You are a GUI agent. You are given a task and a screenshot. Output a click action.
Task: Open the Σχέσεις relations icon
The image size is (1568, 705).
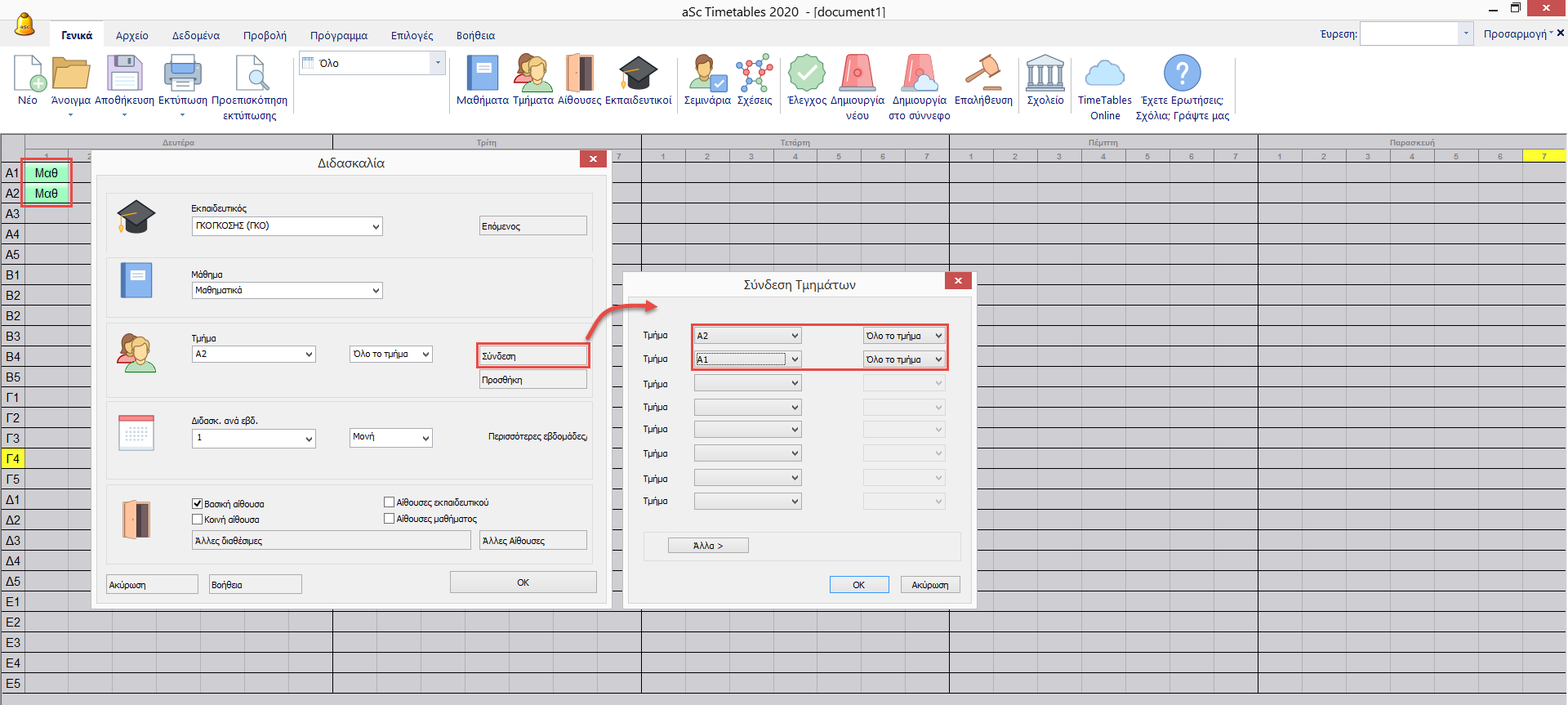coord(754,74)
